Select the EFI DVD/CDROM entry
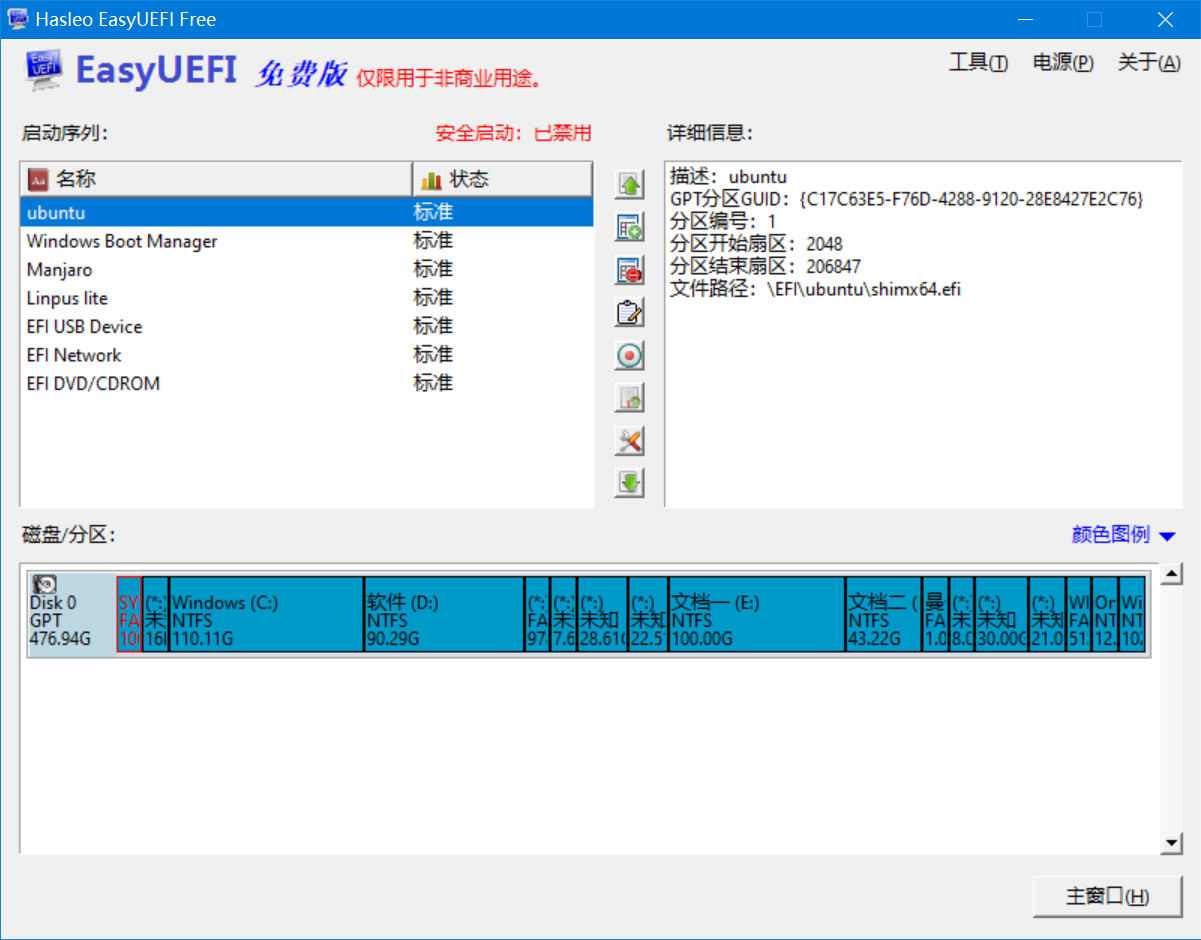Image resolution: width=1201 pixels, height=940 pixels. pyautogui.click(x=307, y=384)
